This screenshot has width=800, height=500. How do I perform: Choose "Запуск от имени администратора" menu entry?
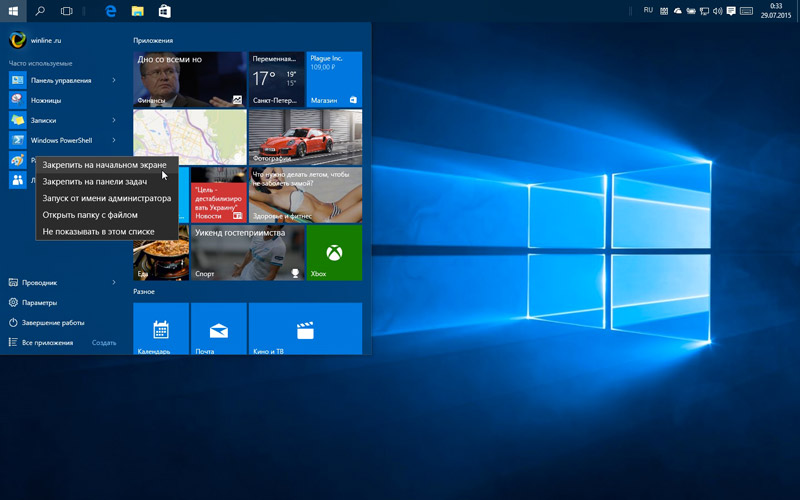(106, 198)
